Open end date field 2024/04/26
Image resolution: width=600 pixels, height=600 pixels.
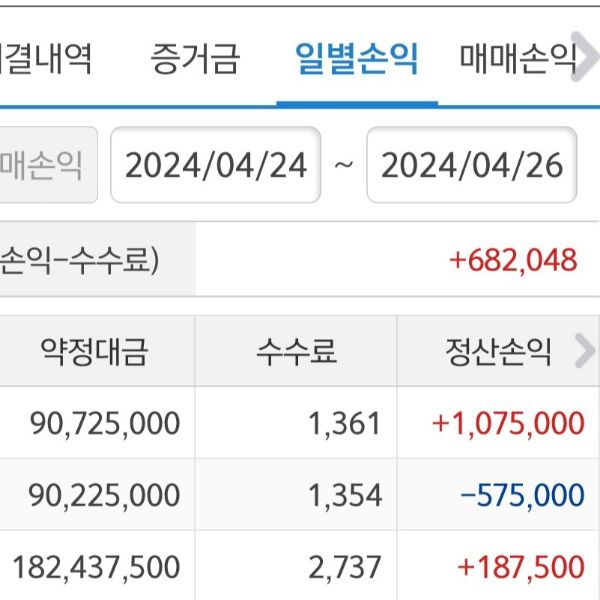(472, 165)
